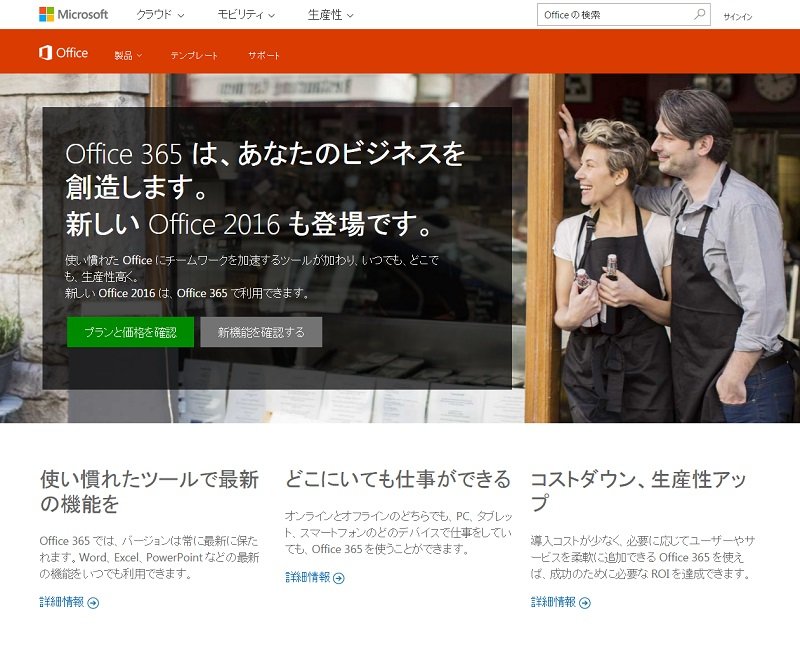This screenshot has height=664, width=800.
Task: Click the サインイン link
Action: [738, 16]
